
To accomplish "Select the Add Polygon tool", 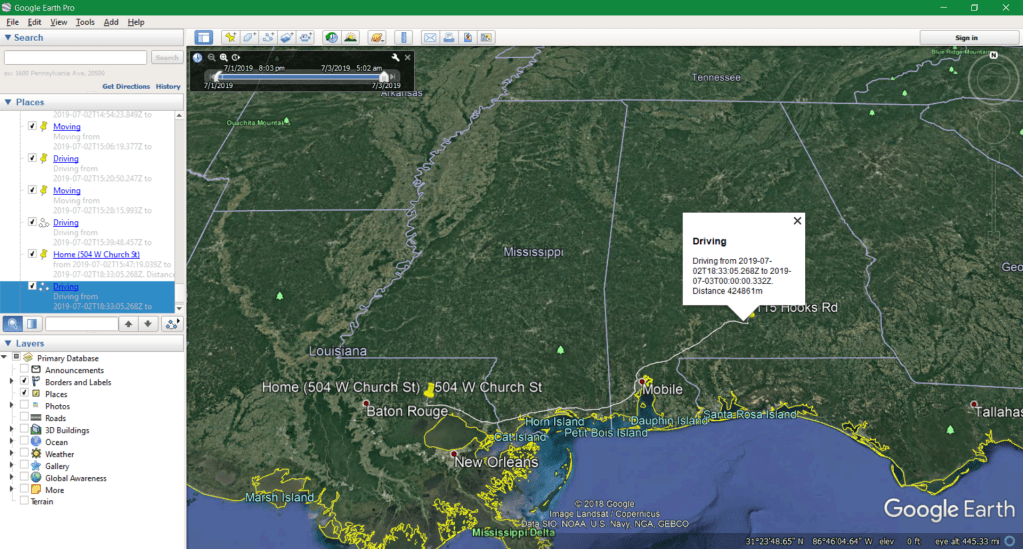I will point(249,37).
